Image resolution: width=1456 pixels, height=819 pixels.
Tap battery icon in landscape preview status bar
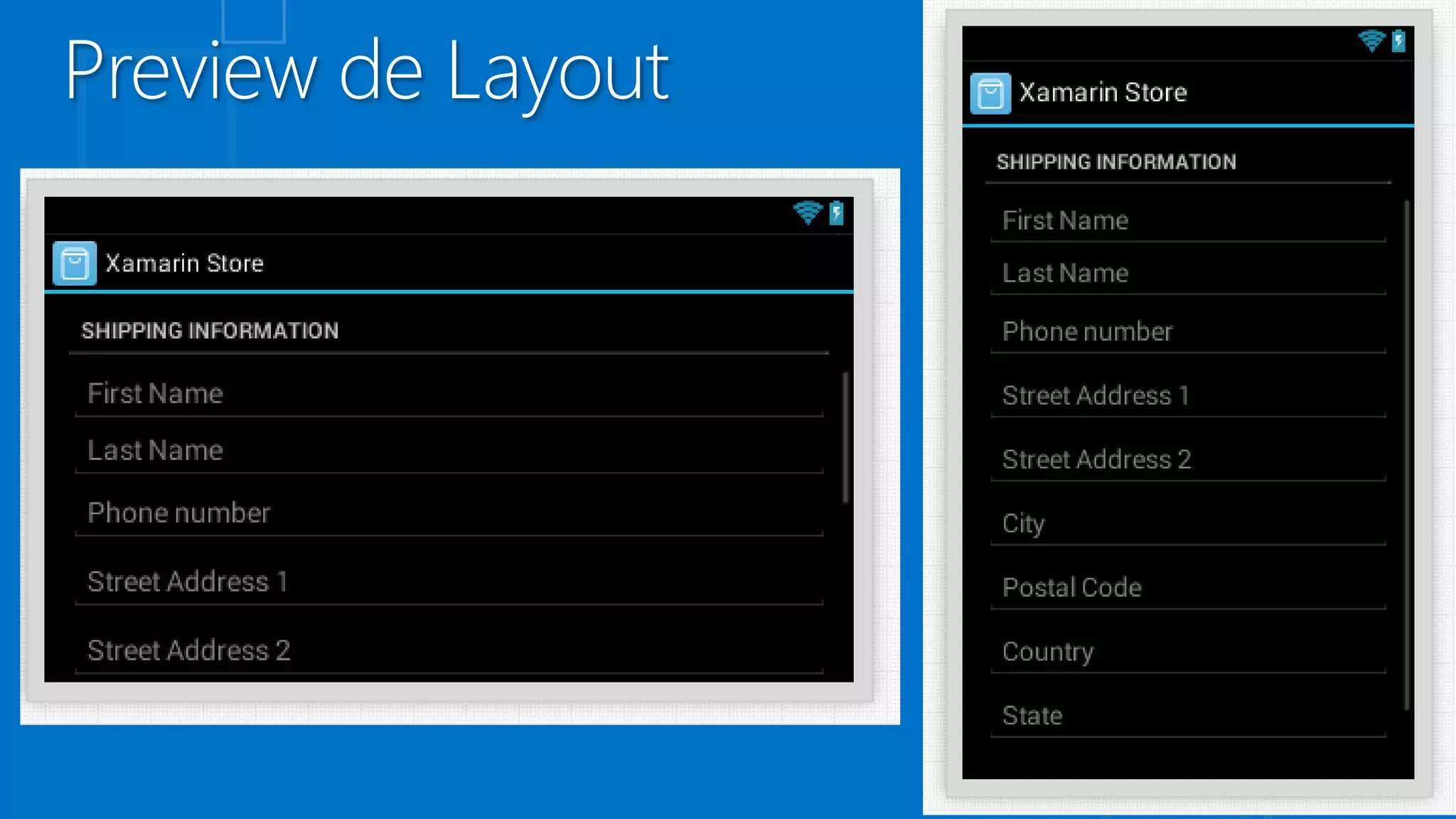pos(837,213)
